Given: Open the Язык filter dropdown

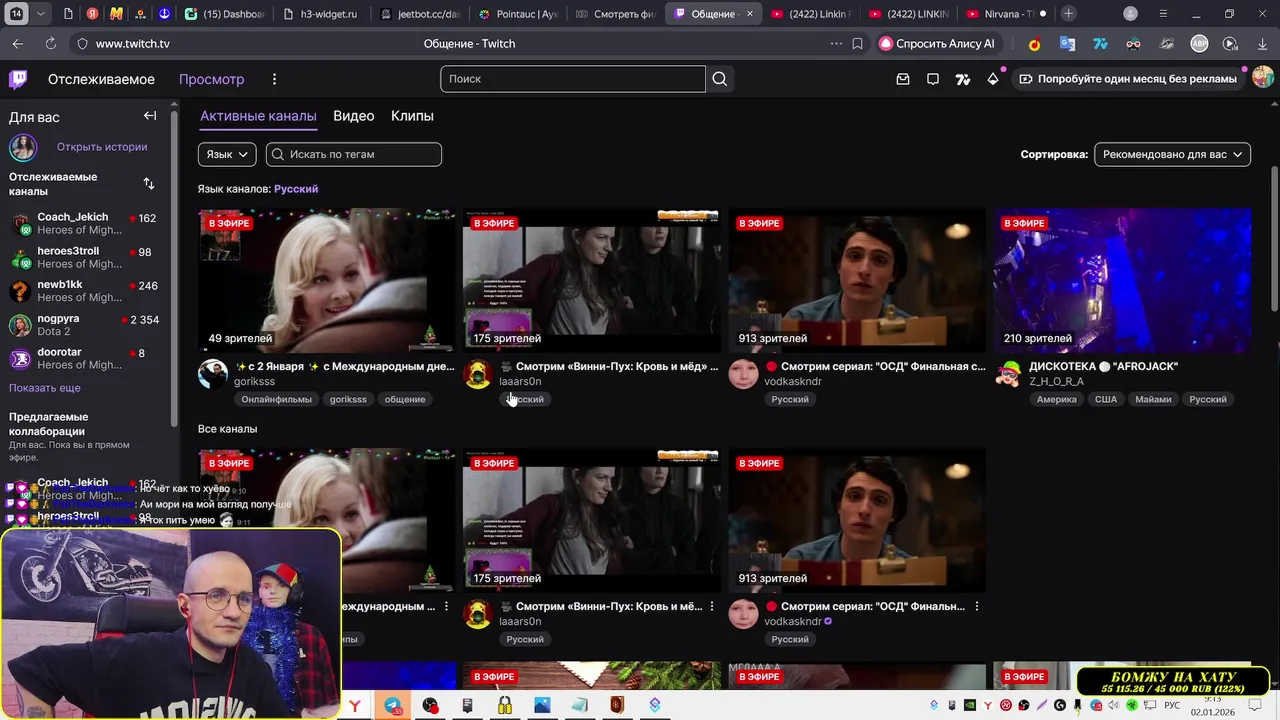Looking at the screenshot, I should point(227,154).
